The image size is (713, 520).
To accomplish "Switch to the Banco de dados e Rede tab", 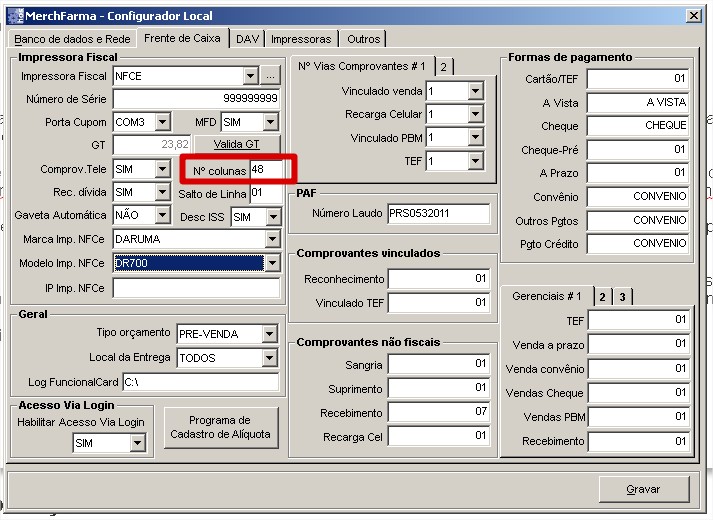I will (72, 39).
